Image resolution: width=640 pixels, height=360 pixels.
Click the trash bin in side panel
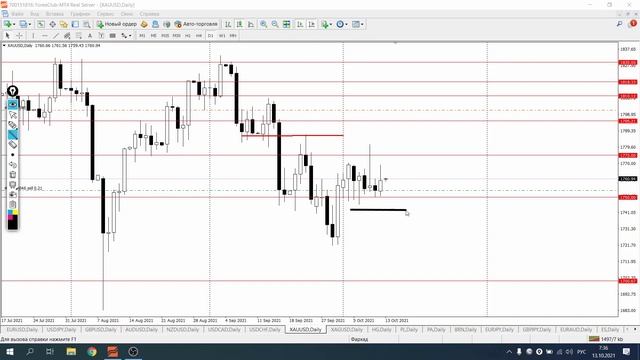point(13,175)
